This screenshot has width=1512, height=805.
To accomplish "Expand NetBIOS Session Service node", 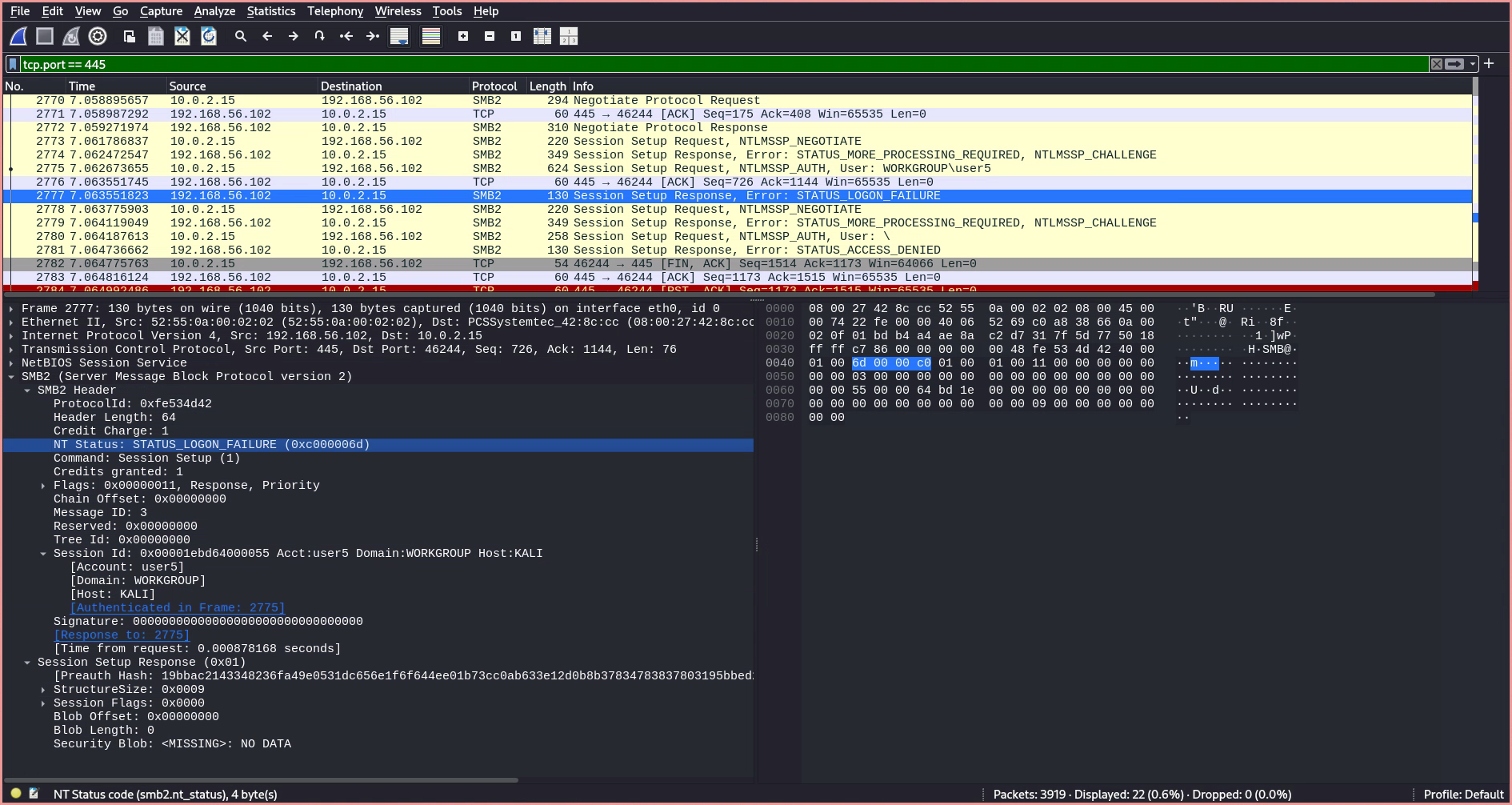I will click(x=11, y=362).
